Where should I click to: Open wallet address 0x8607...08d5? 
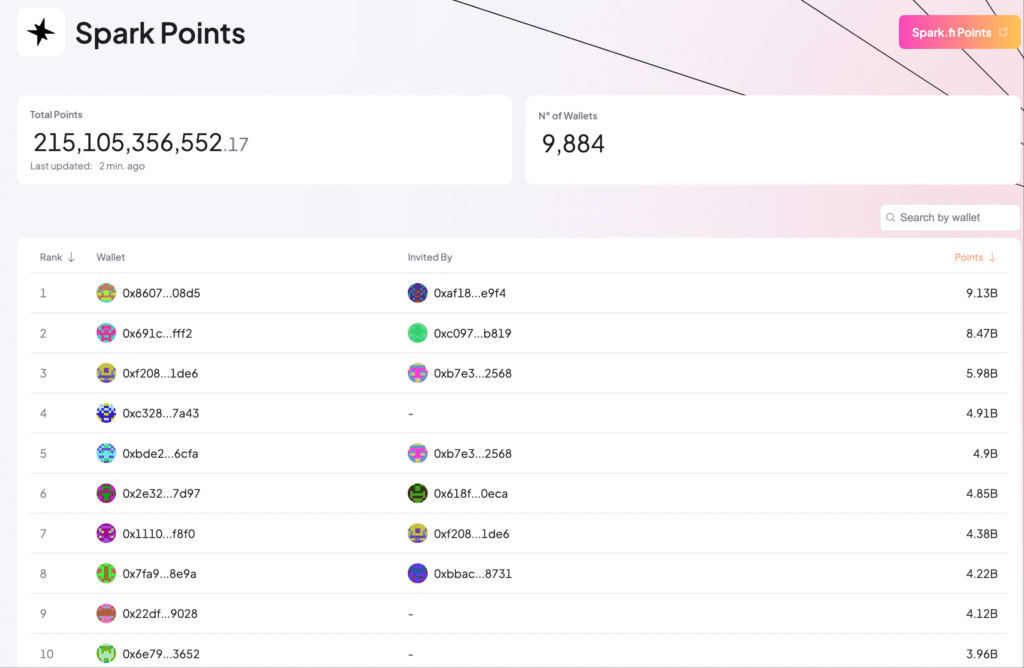(x=161, y=293)
